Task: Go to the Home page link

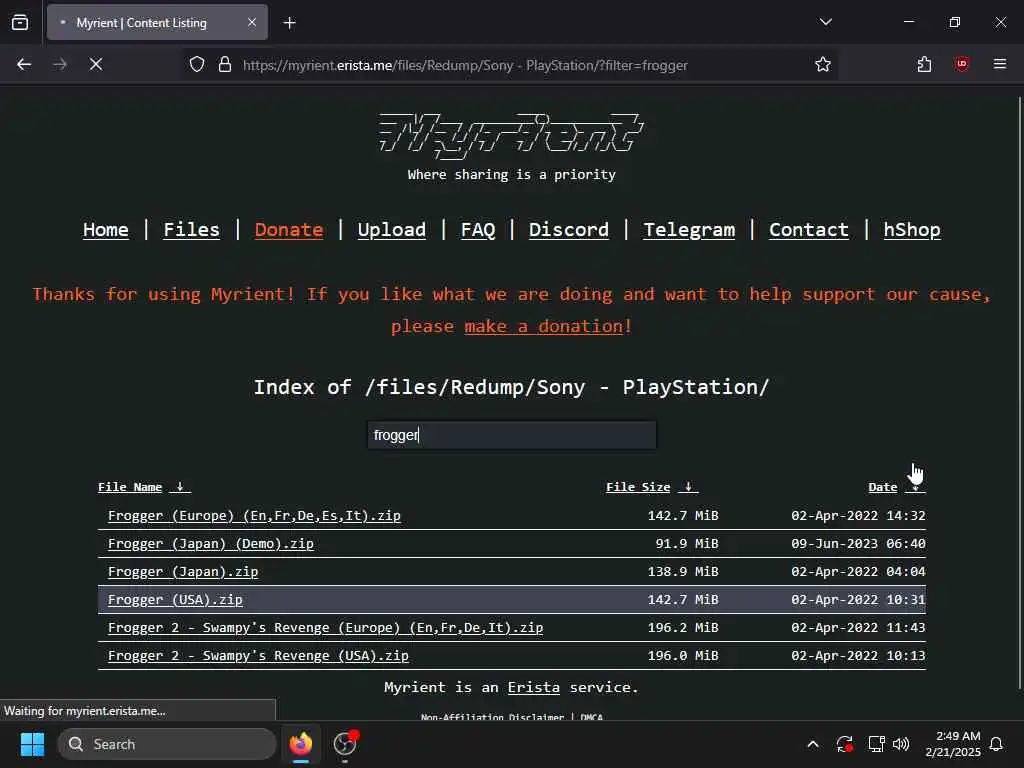Action: [106, 230]
